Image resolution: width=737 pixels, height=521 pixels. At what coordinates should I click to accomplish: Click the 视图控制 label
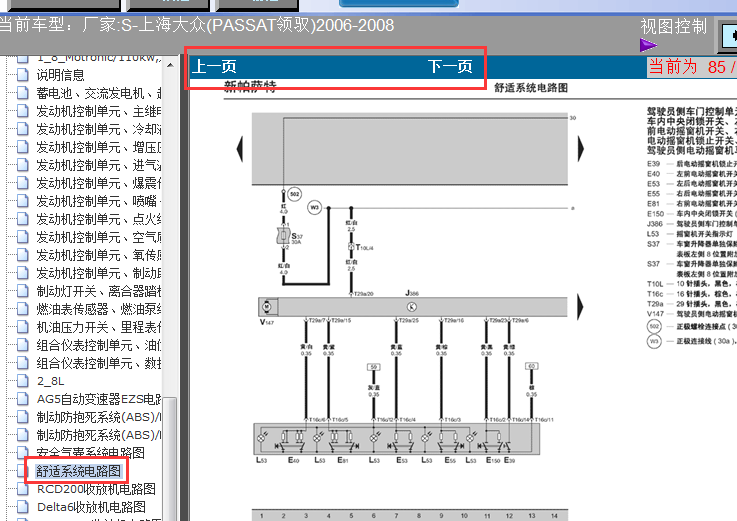click(674, 26)
